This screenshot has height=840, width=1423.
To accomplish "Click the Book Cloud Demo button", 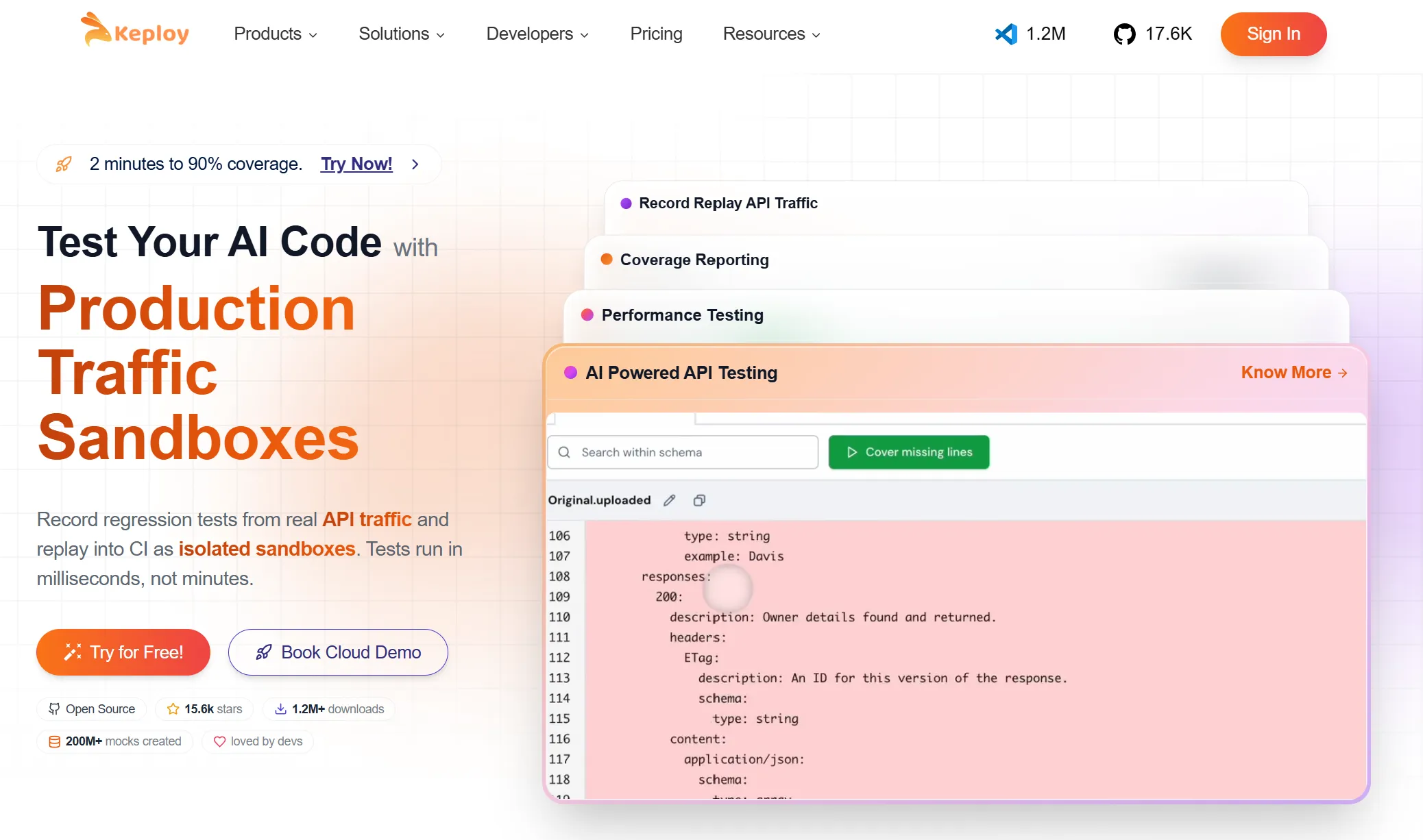I will coord(338,652).
